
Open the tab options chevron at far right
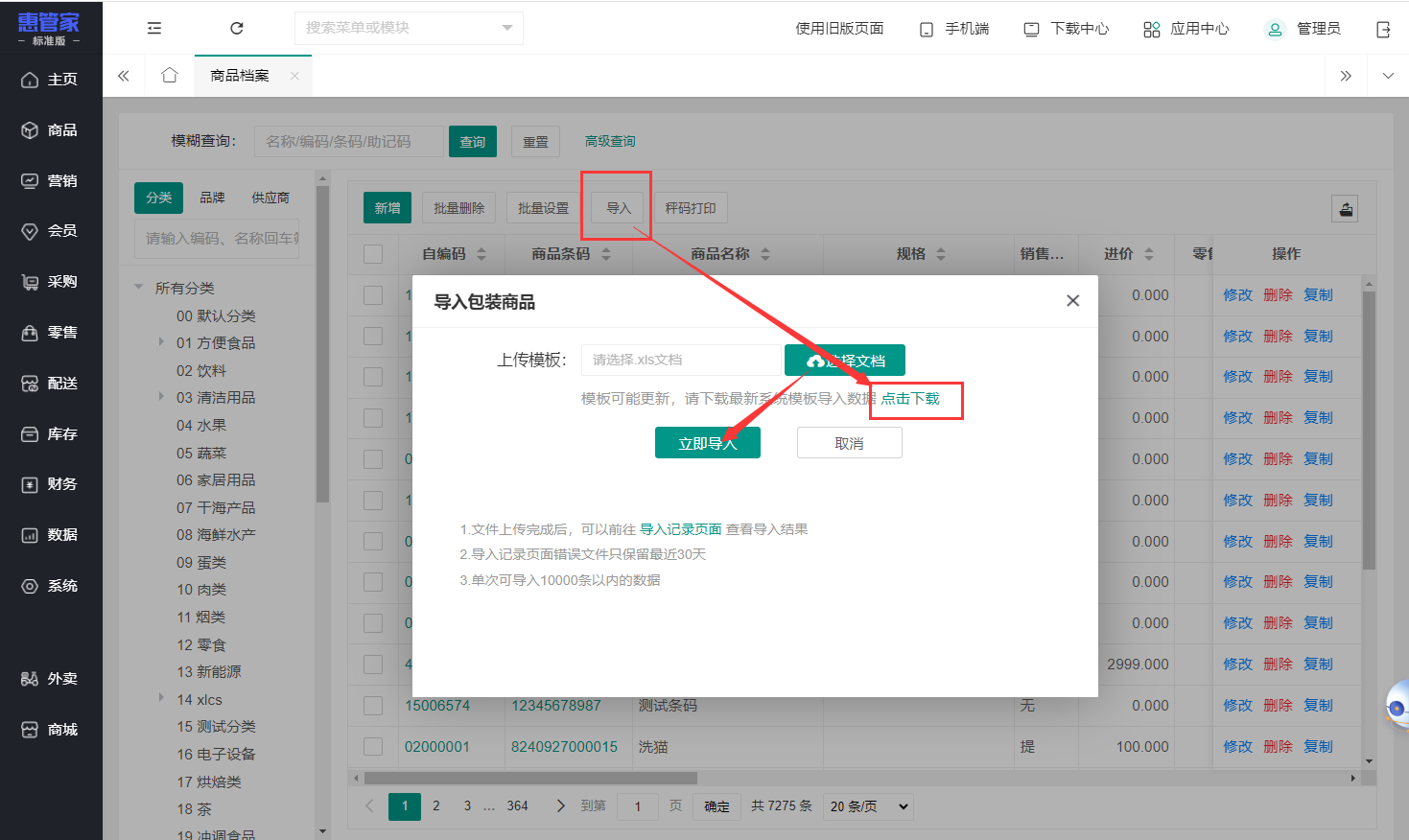click(1388, 76)
